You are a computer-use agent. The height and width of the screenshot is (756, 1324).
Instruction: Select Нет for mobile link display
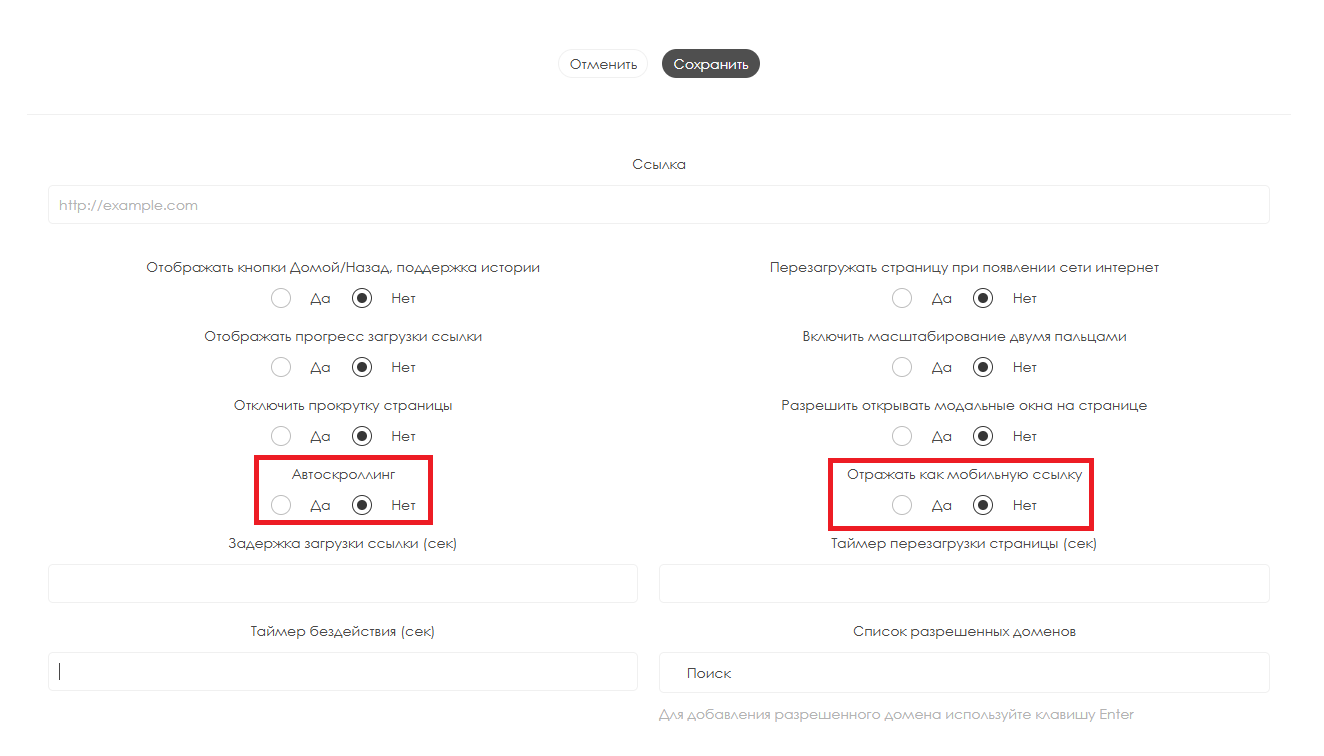click(x=984, y=505)
